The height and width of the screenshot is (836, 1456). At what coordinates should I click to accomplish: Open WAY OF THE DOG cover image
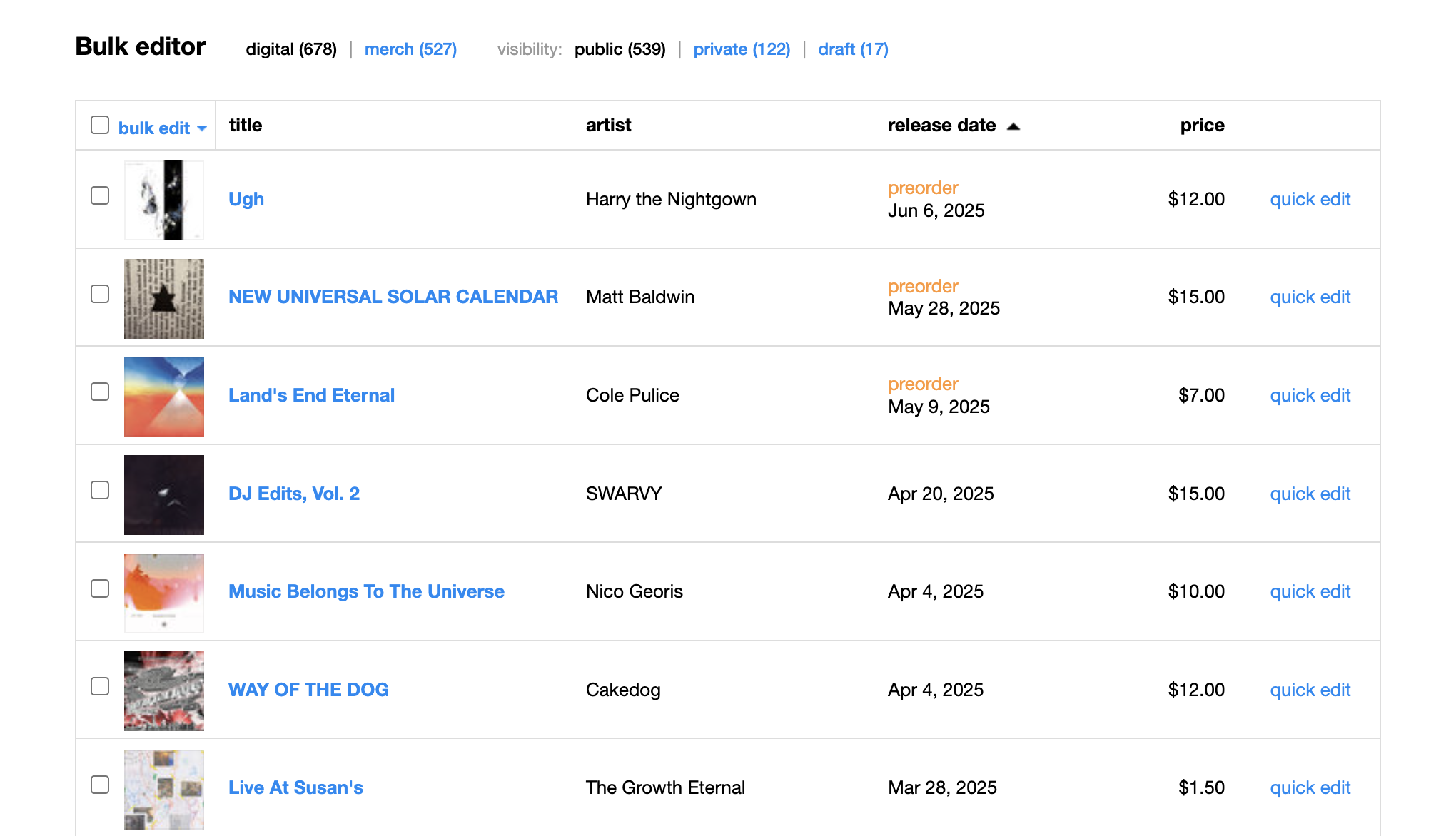coord(164,691)
